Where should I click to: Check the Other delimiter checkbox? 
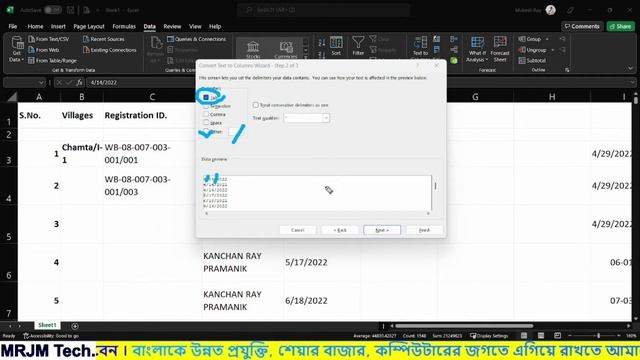(206, 131)
